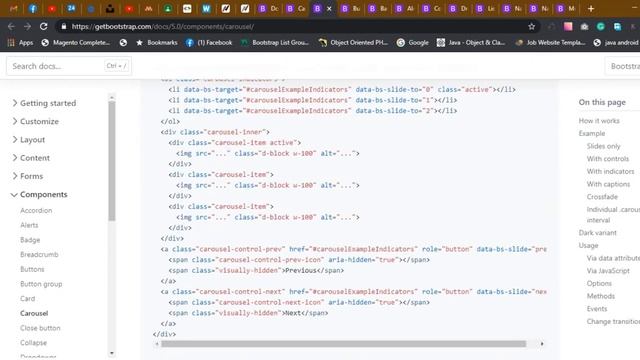Switch to the Bootstrap tab labeled Li
Image resolution: width=640 pixels, height=360 pixels.
point(486,9)
